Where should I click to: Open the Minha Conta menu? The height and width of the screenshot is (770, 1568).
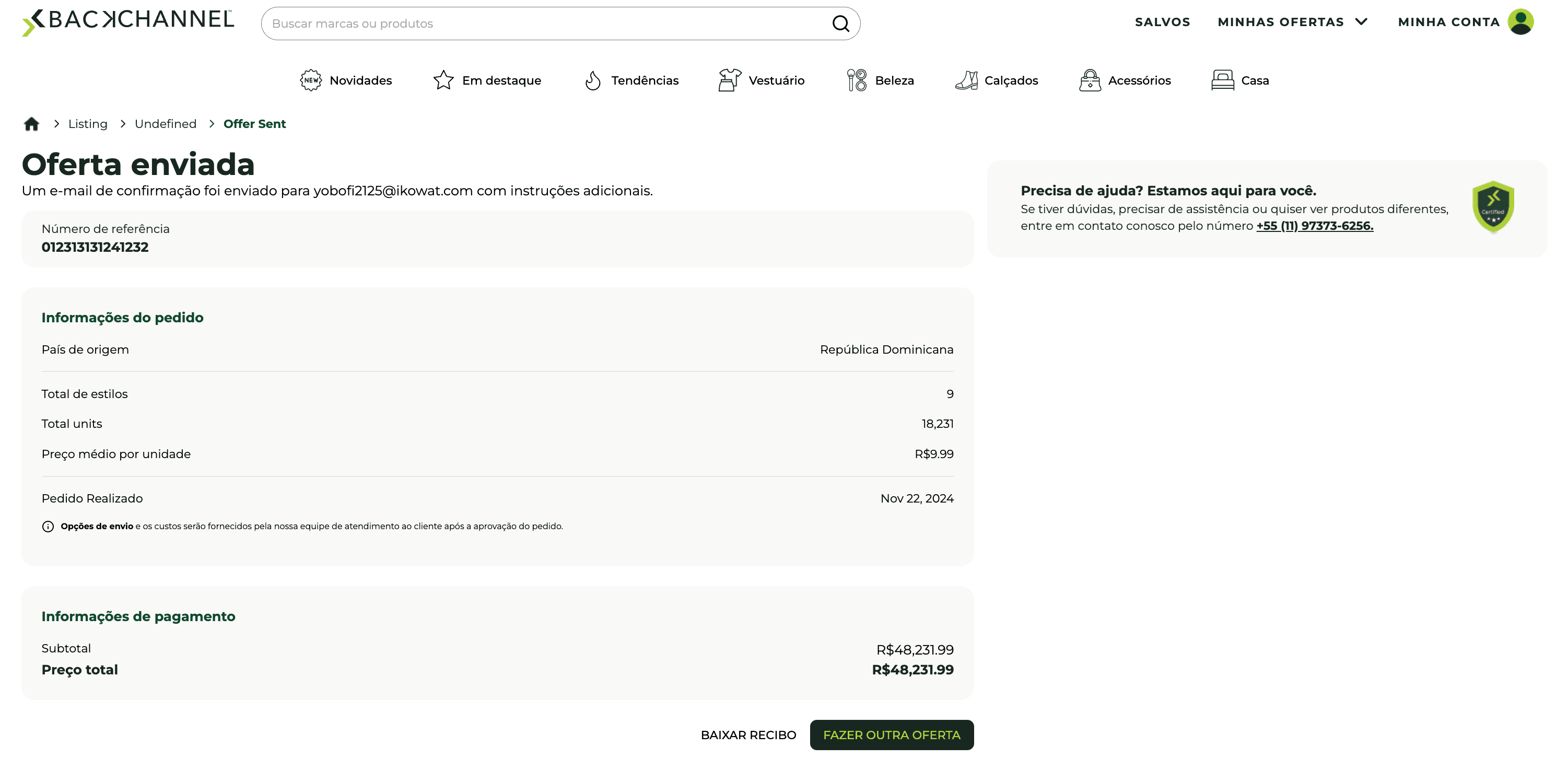pos(1448,22)
